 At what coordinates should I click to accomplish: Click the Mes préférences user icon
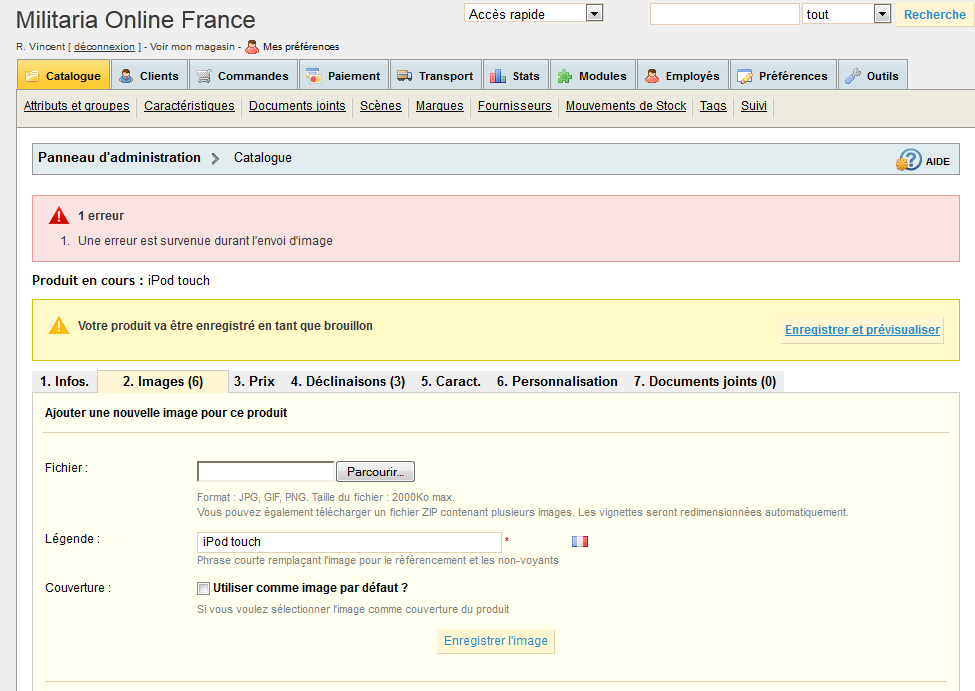[252, 47]
